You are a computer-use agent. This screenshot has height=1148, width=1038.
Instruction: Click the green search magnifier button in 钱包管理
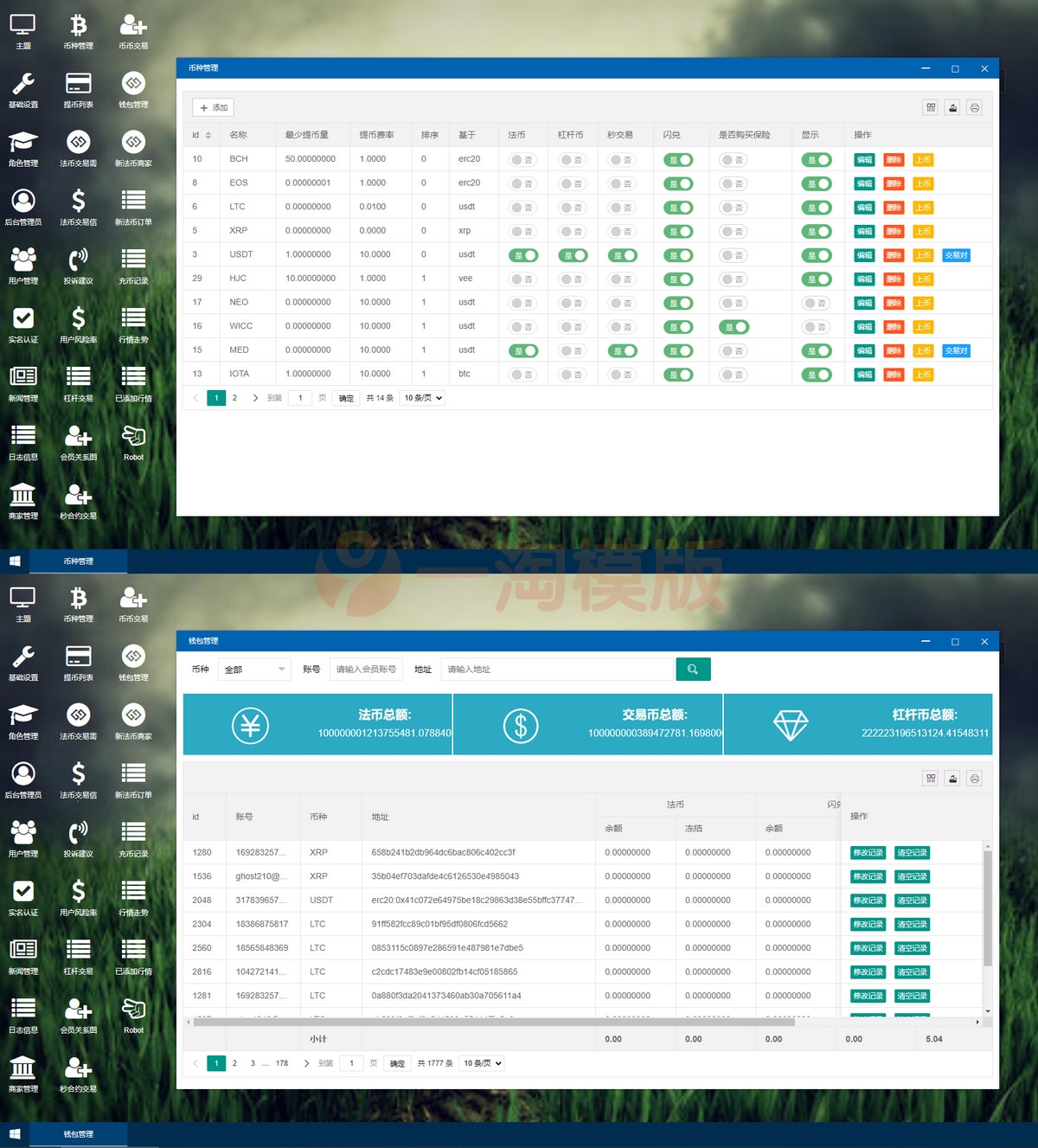click(x=692, y=669)
